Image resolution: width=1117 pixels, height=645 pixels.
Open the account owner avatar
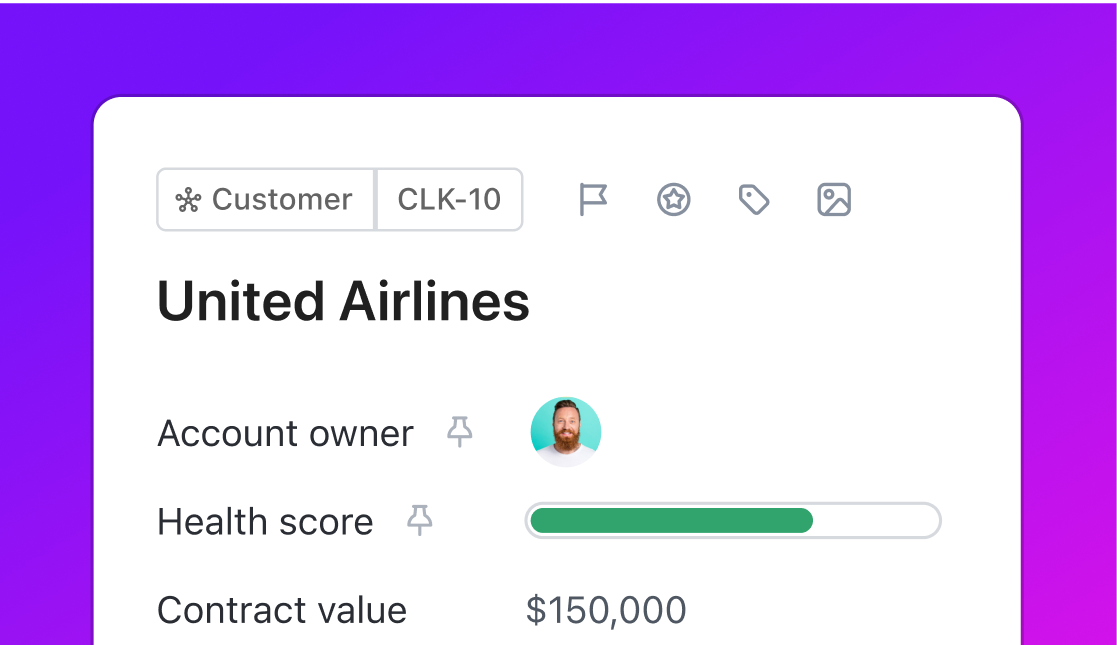tap(566, 432)
